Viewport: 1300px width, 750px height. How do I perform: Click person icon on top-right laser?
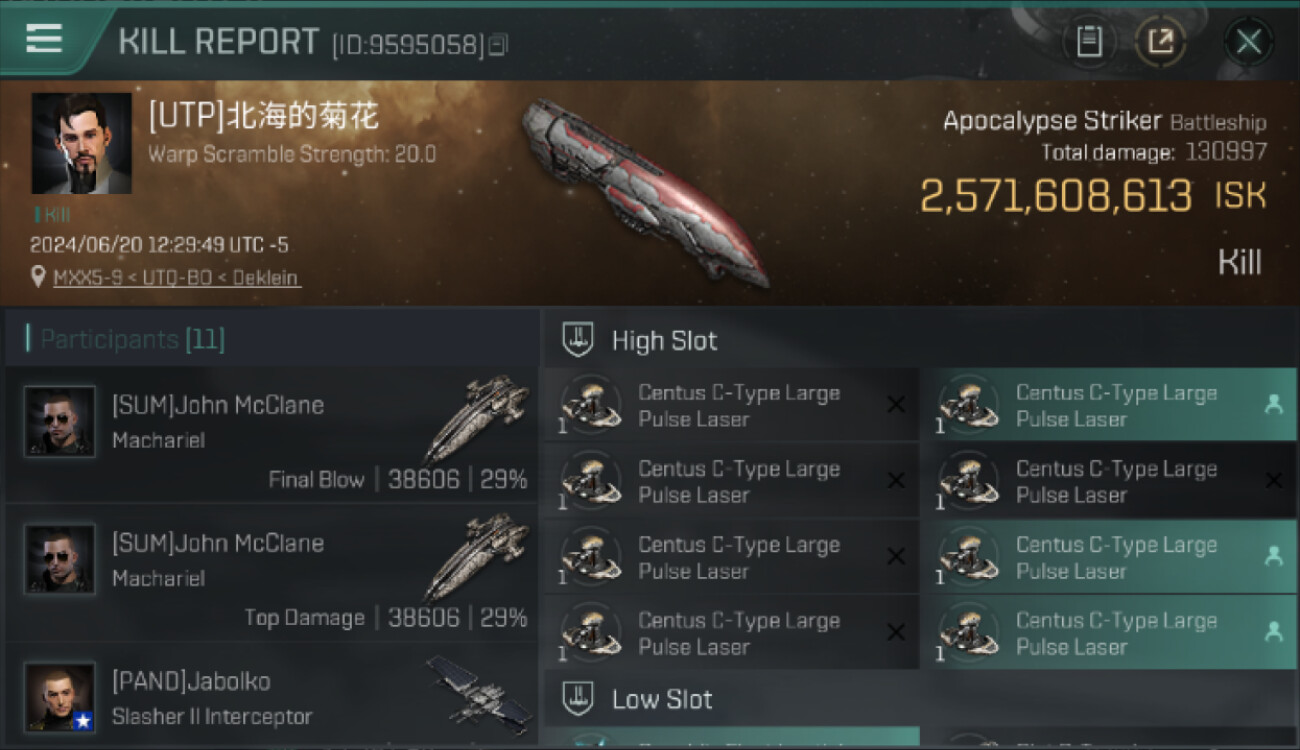(x=1273, y=404)
